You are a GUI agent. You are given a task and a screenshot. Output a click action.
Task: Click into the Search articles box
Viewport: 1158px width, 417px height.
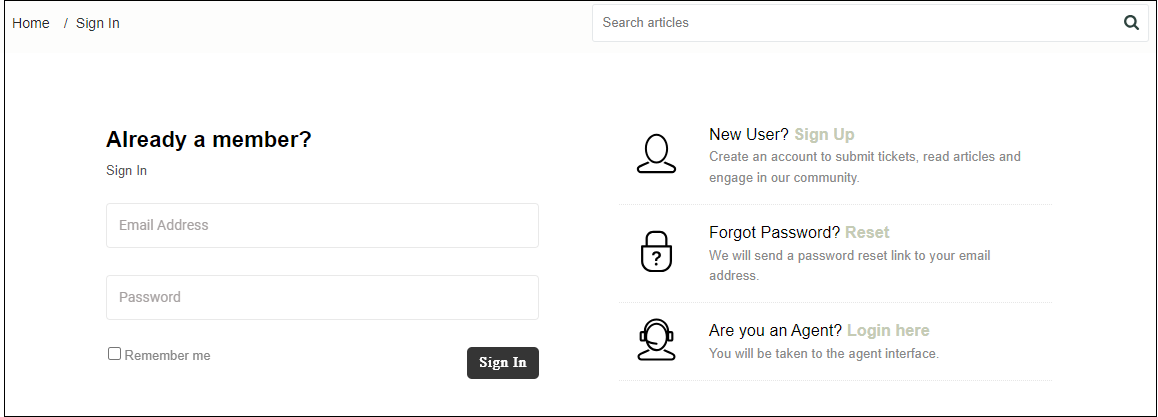tap(857, 23)
